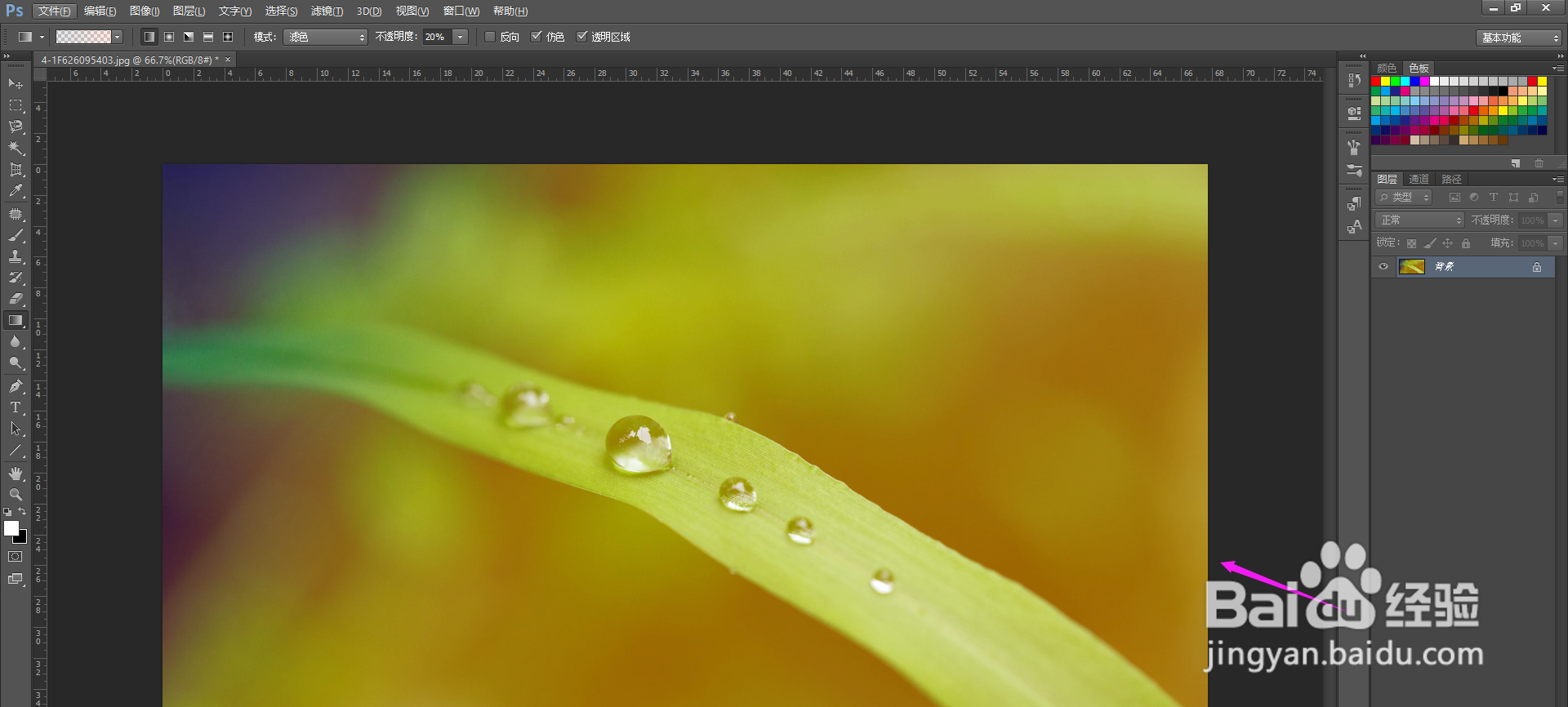Choose Radial Gradient style
The image size is (1568, 707).
tap(169, 37)
